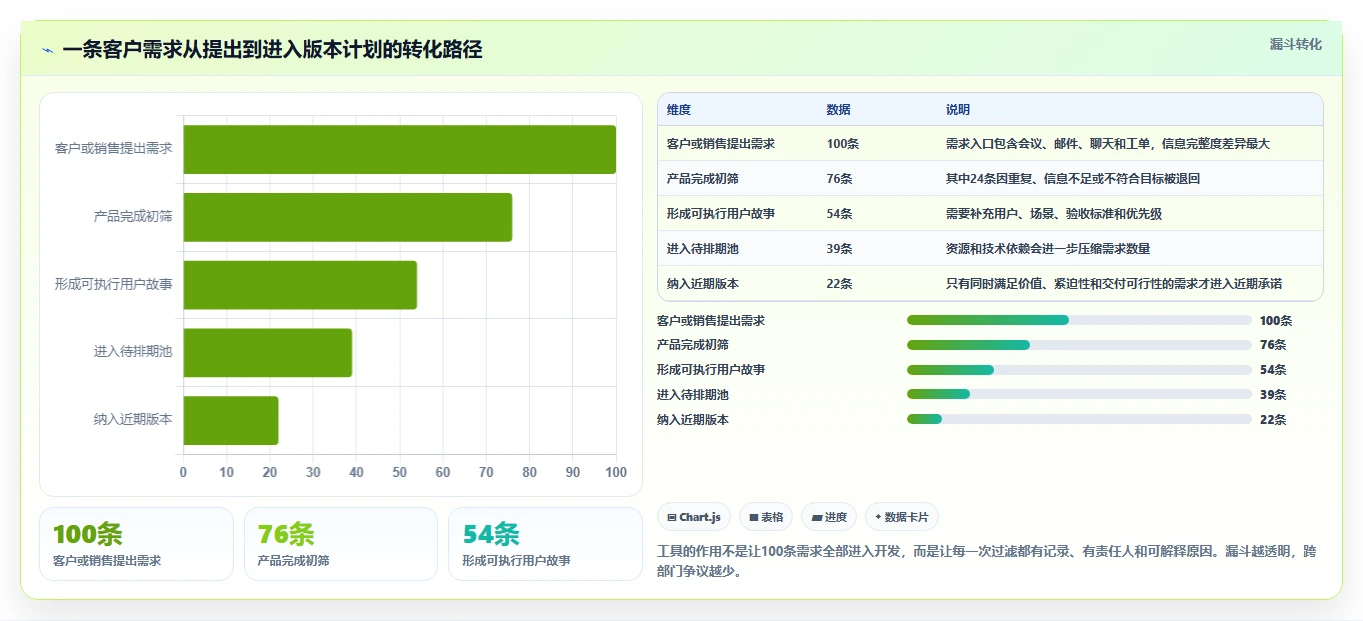The width and height of the screenshot is (1363, 621).
Task: Click the 产品完成初筛 progress bar
Action: click(1079, 345)
